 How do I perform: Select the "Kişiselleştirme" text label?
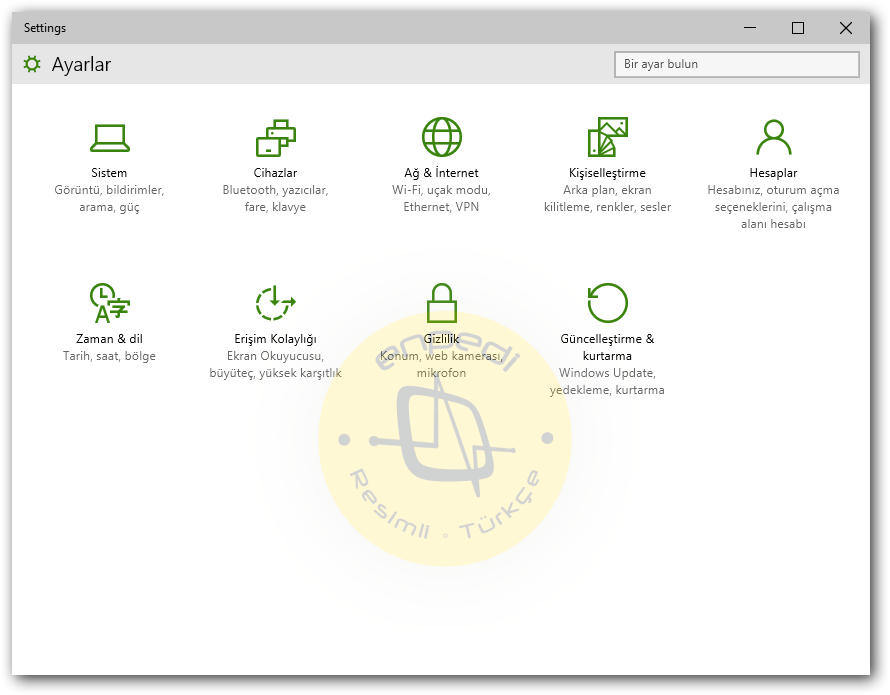(x=607, y=173)
